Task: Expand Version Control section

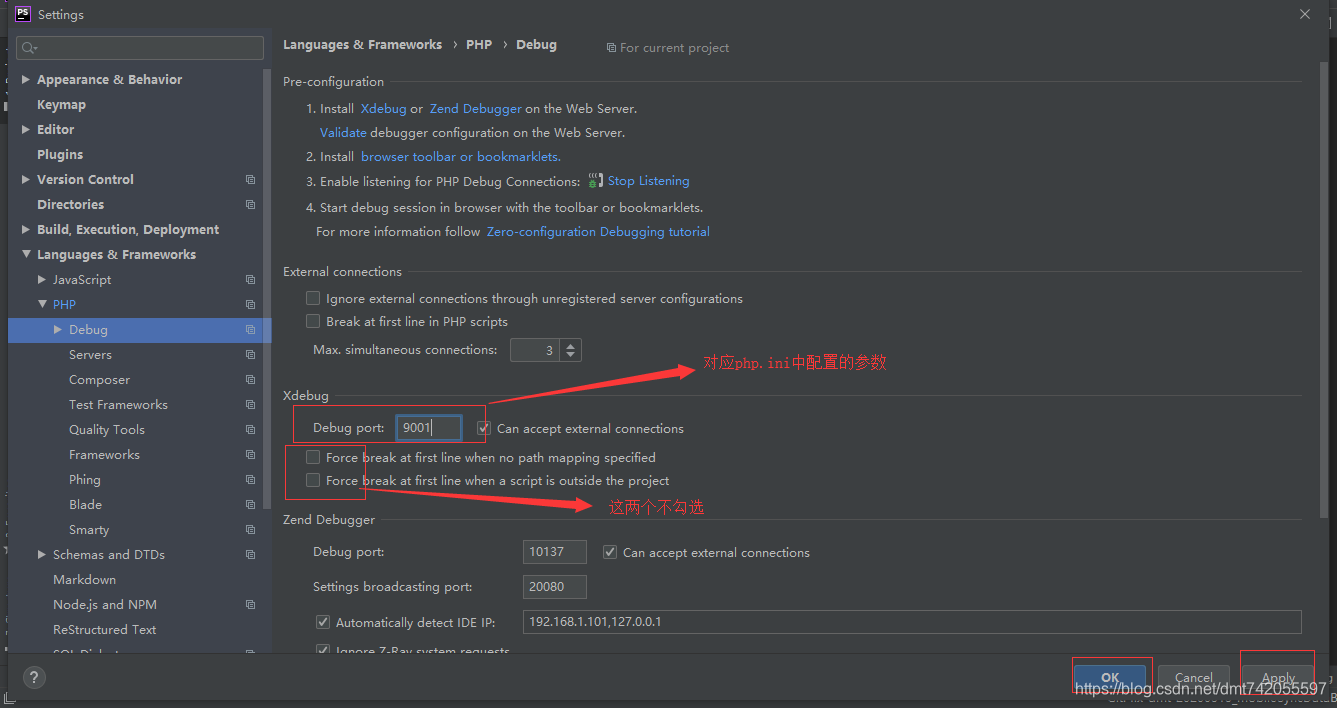Action: [x=26, y=180]
